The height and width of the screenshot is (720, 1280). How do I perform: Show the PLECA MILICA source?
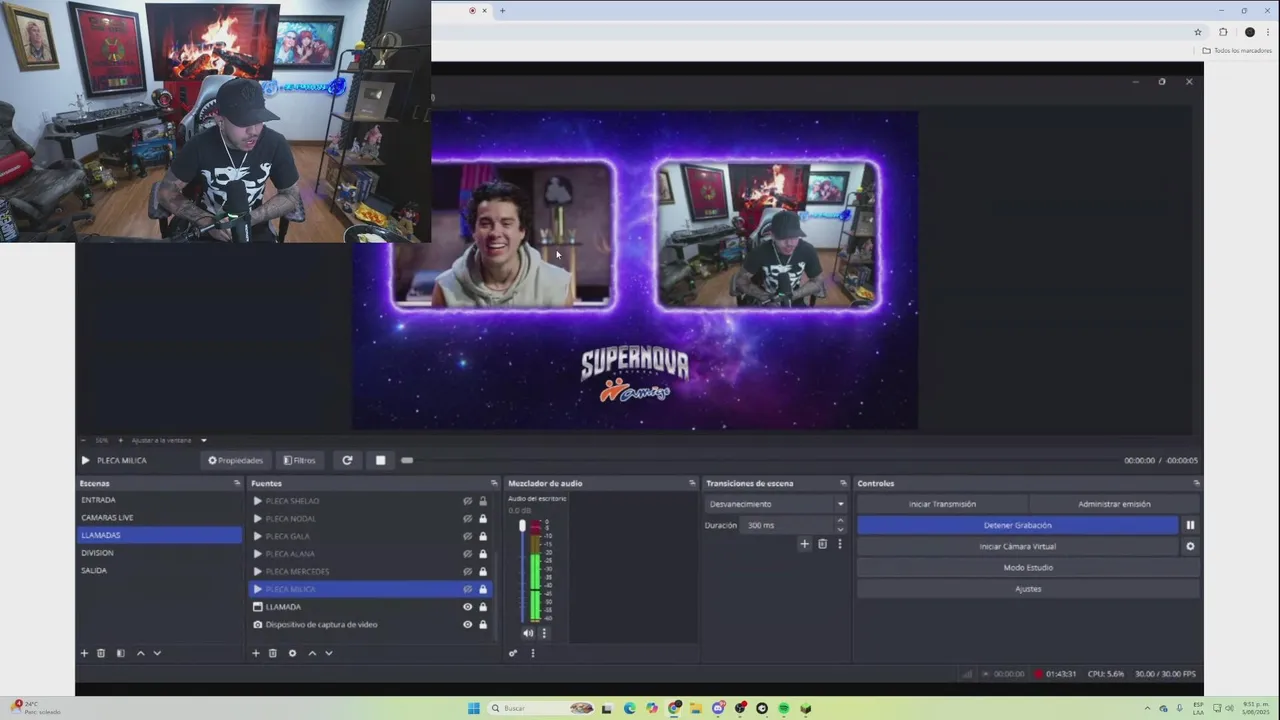coord(467,589)
